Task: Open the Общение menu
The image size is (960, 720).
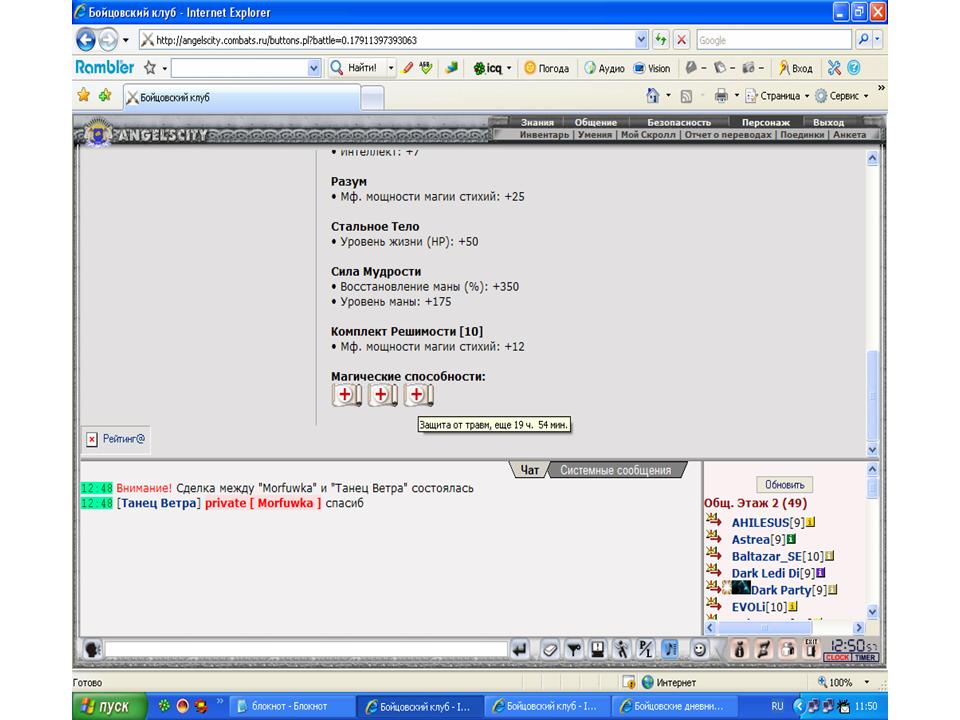Action: pyautogui.click(x=595, y=122)
